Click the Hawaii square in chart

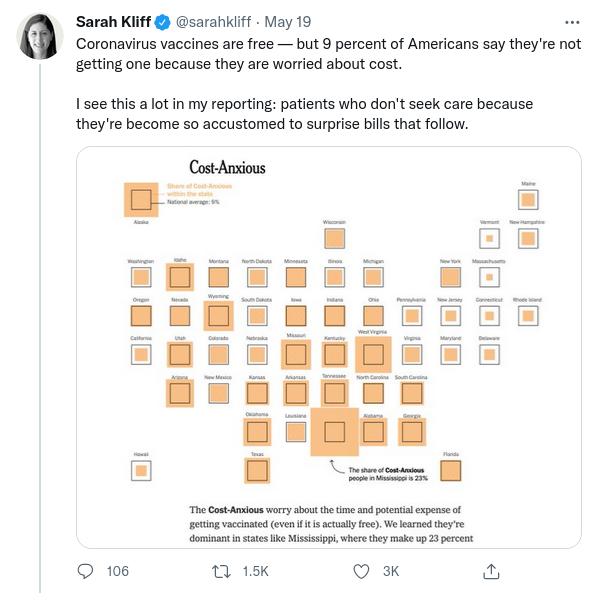coord(141,471)
